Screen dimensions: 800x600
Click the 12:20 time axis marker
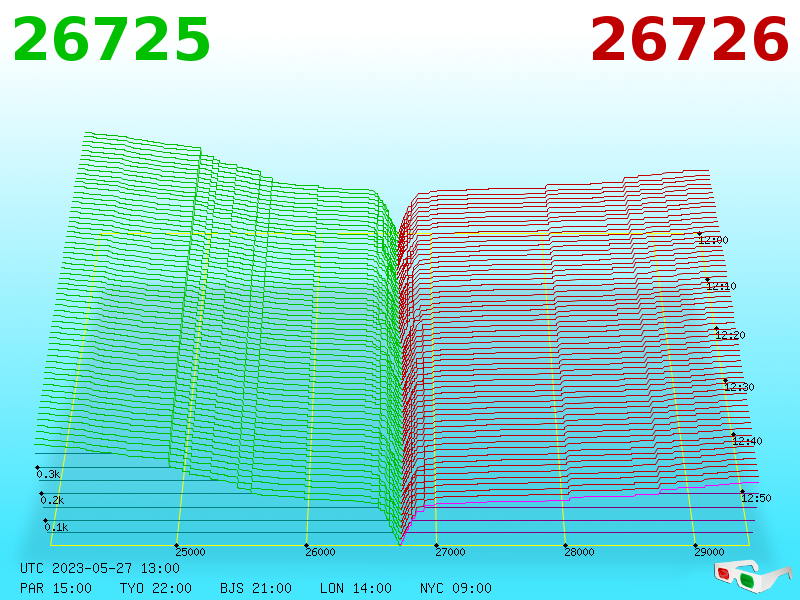tap(730, 335)
